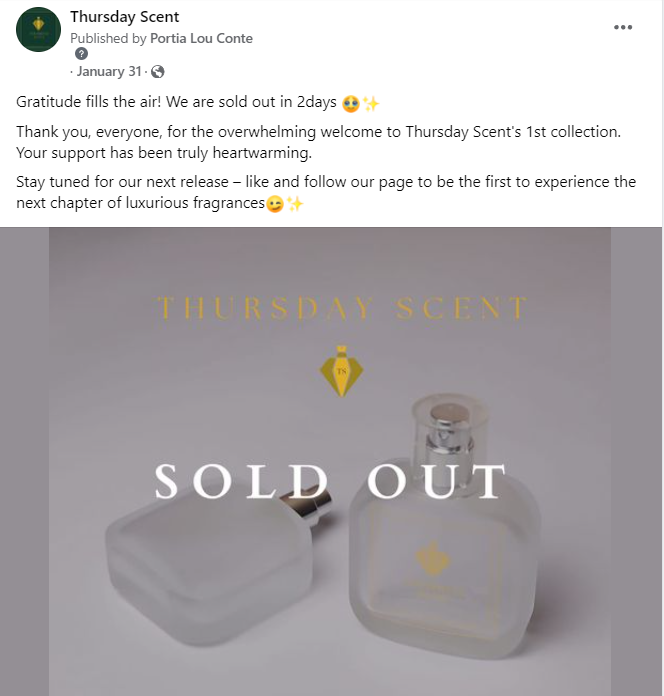Open the three-dot post options menu
Viewport: 664px width, 696px height.
click(x=623, y=28)
